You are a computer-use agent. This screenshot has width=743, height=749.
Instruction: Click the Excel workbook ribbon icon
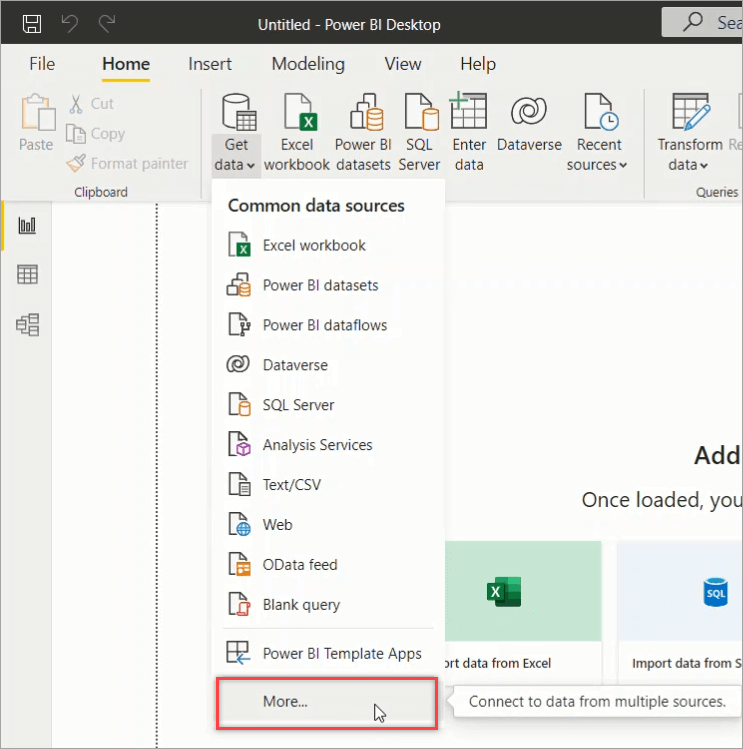tap(301, 112)
